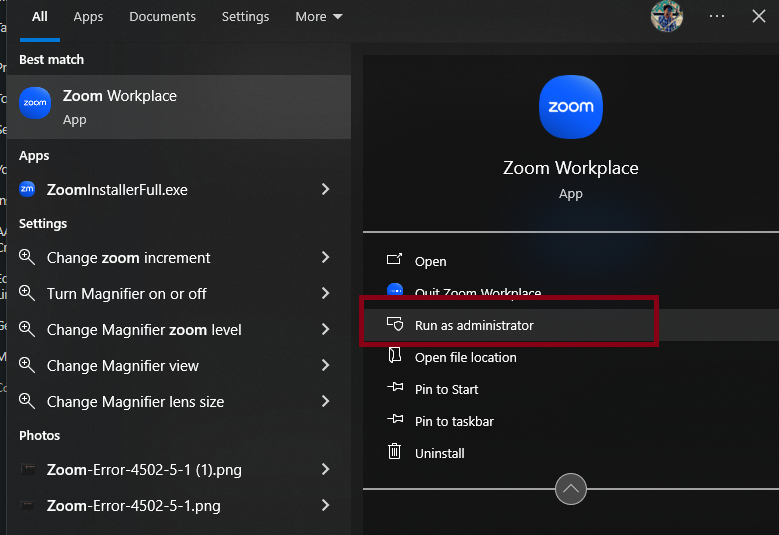Screen dimensions: 779x535
Task: Open the three-dot options menu
Action: (x=716, y=16)
